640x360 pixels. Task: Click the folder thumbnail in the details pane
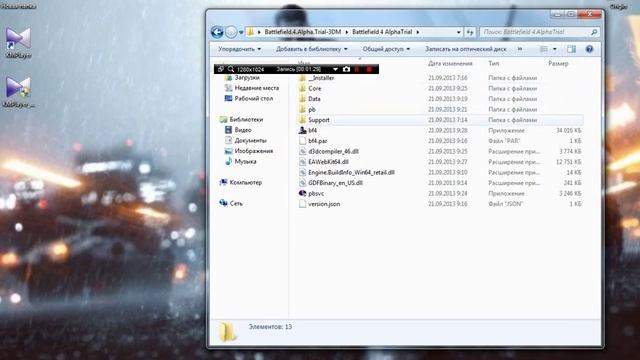[228, 332]
